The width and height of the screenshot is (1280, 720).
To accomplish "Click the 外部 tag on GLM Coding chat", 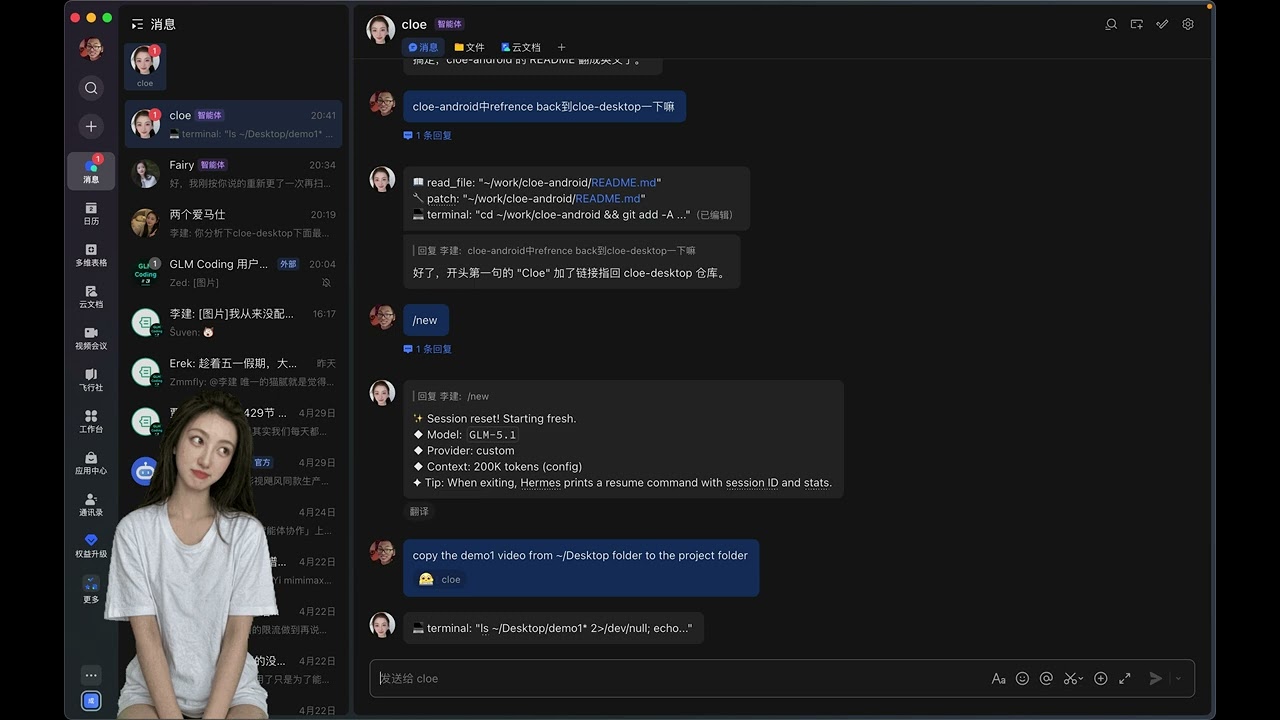I will pos(288,264).
